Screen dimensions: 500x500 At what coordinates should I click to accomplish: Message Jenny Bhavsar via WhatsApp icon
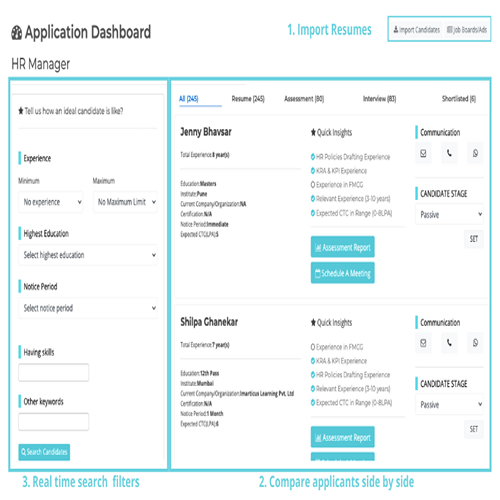[475, 153]
